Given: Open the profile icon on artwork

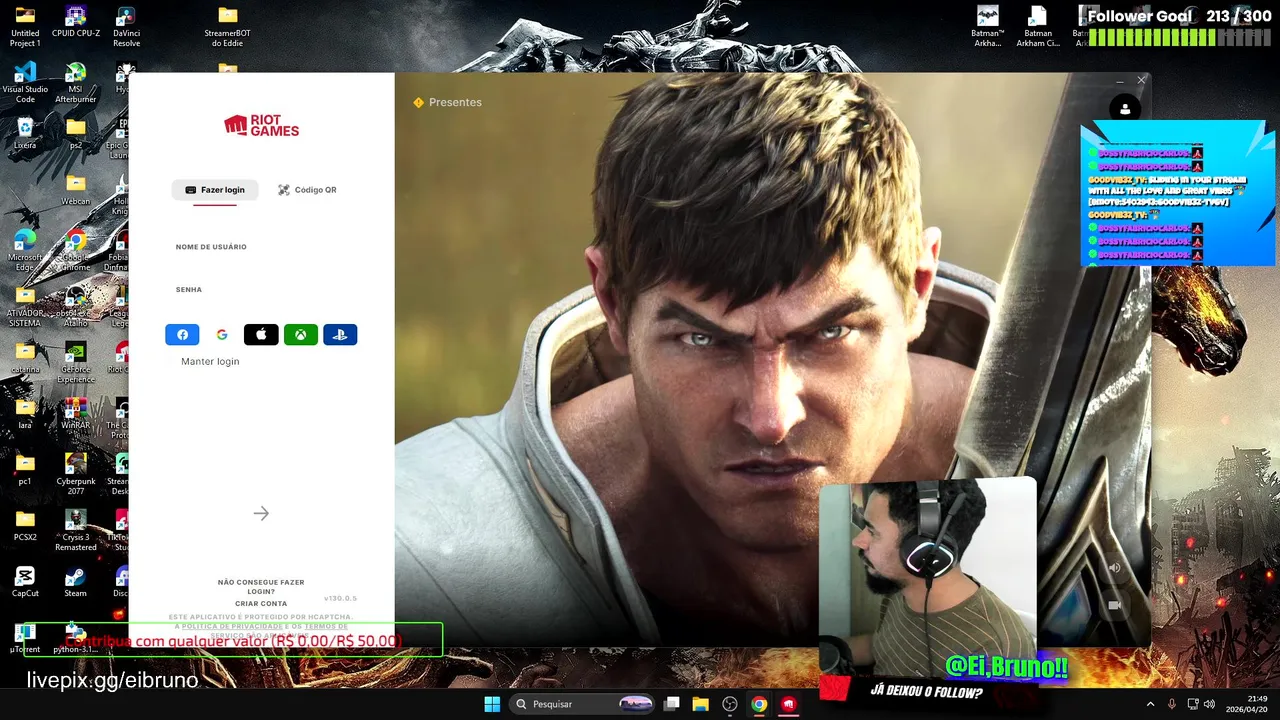Looking at the screenshot, I should (1125, 109).
